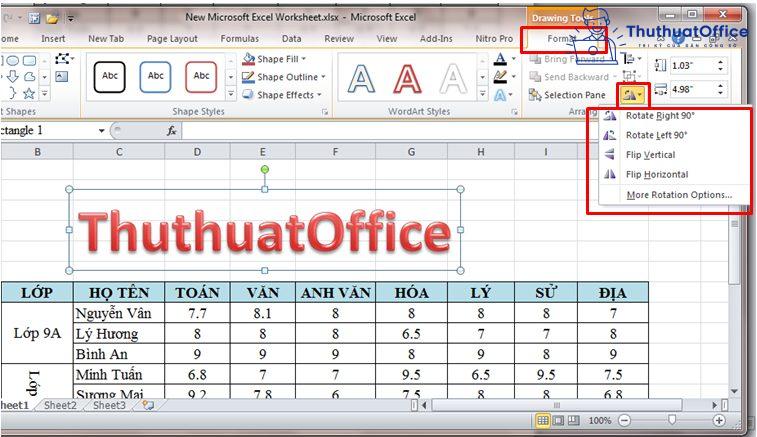Expand the Shape Styles gallery more arrow
This screenshot has height=437, width=757.
pos(231,94)
